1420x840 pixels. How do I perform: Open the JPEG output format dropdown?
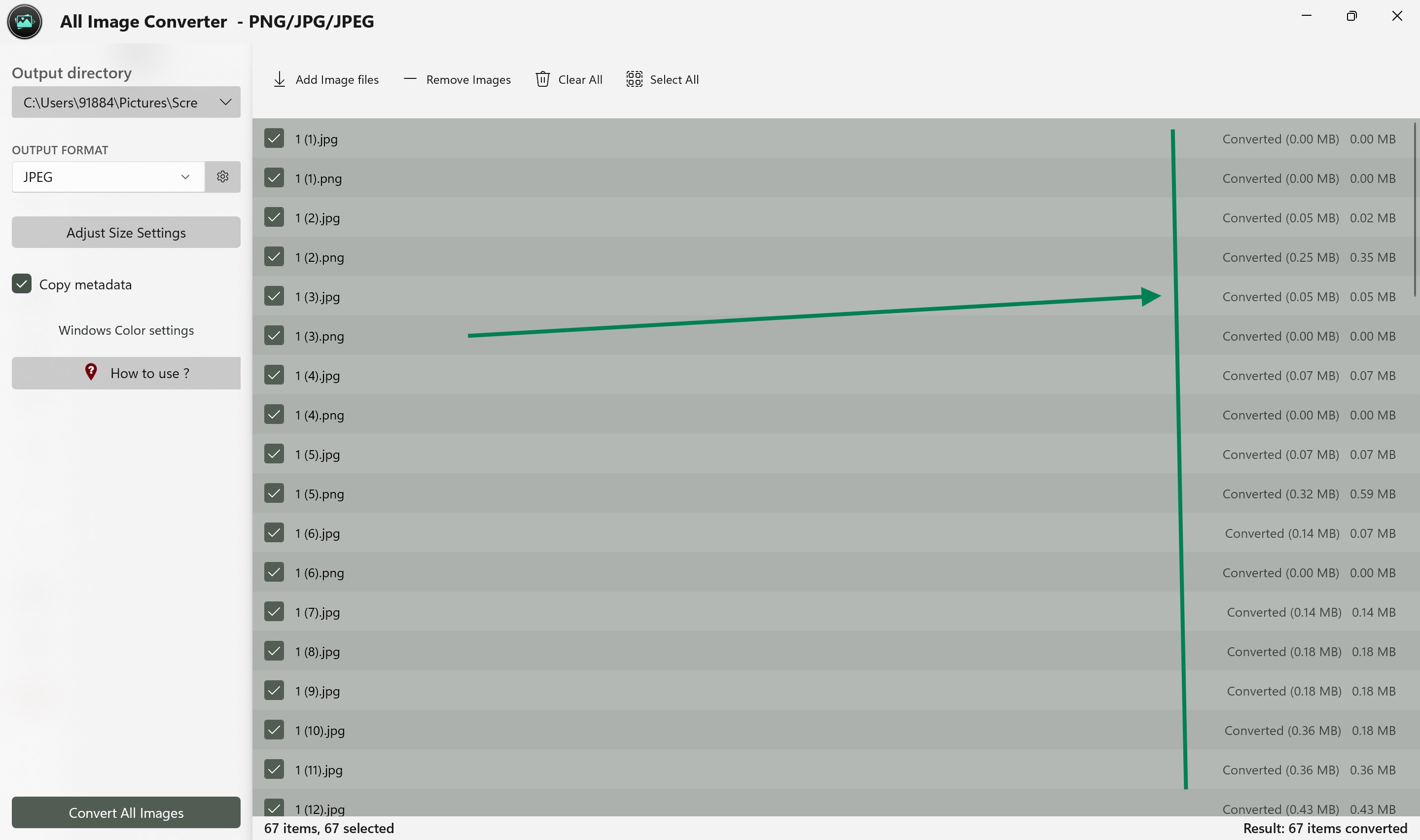pos(107,176)
